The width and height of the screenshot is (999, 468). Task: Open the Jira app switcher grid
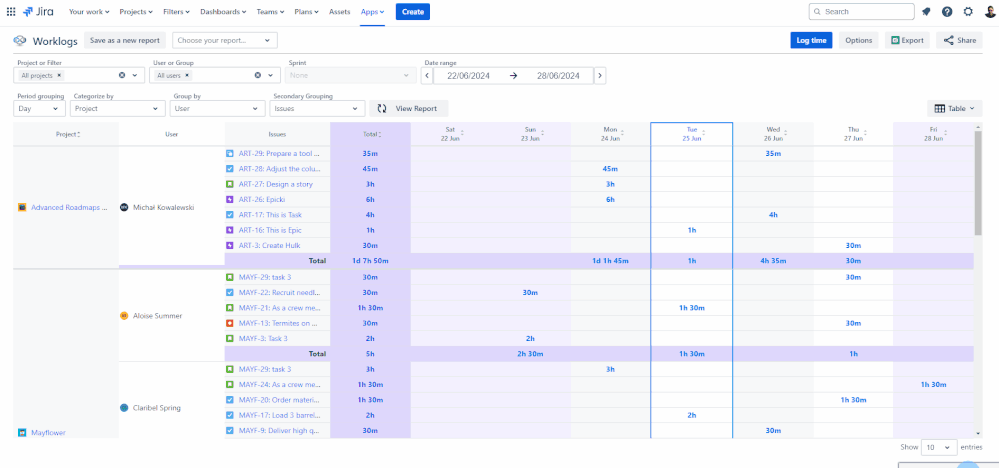(11, 12)
